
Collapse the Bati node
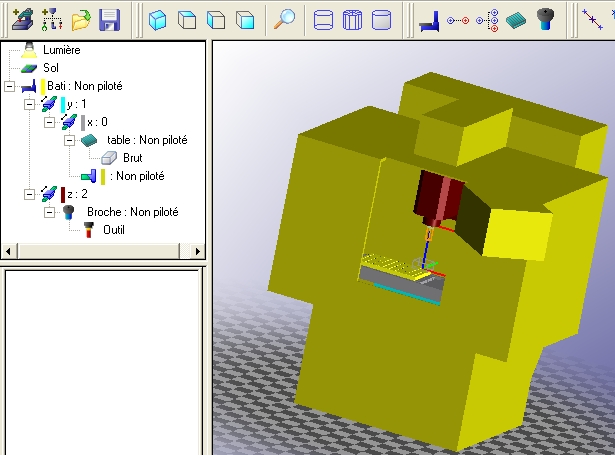click(x=9, y=86)
